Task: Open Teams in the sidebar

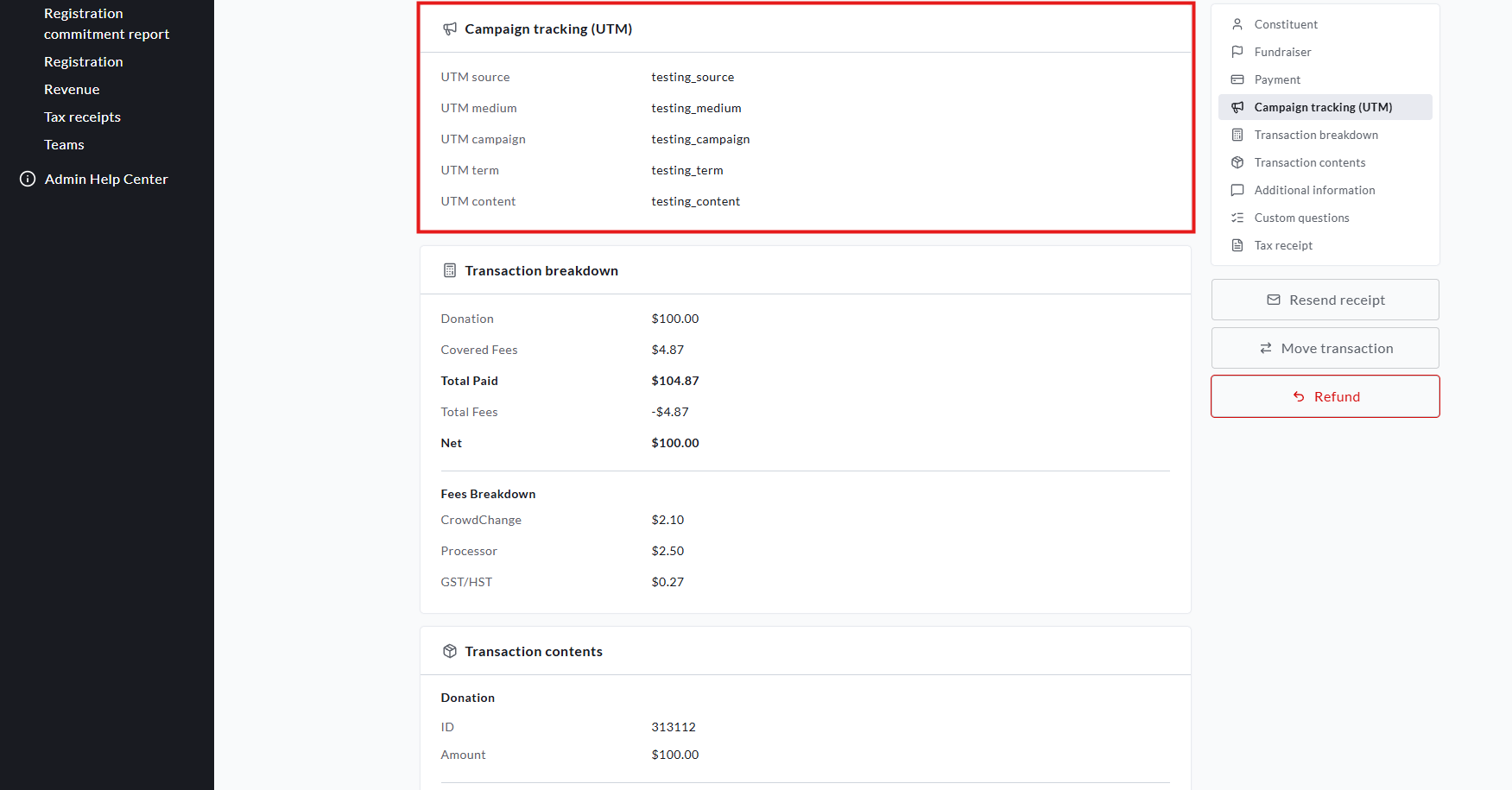Action: pos(64,144)
